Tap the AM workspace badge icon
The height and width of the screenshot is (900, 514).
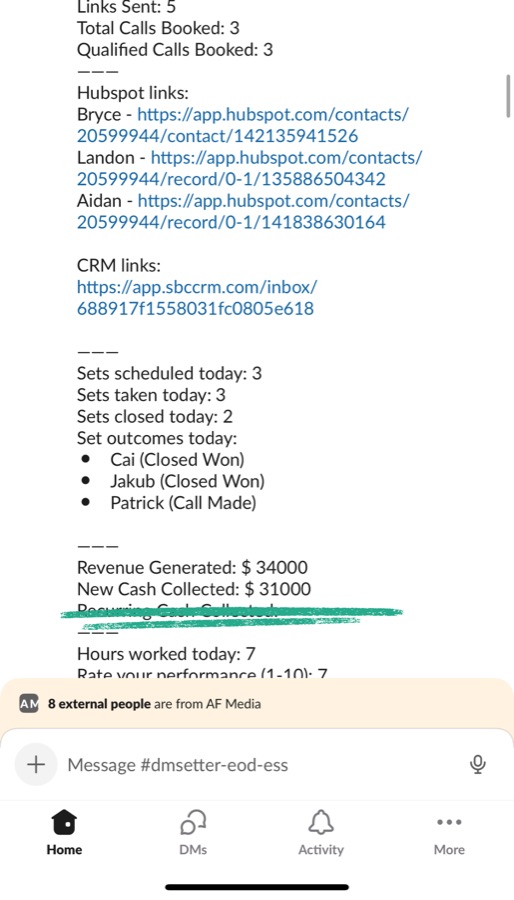(29, 703)
